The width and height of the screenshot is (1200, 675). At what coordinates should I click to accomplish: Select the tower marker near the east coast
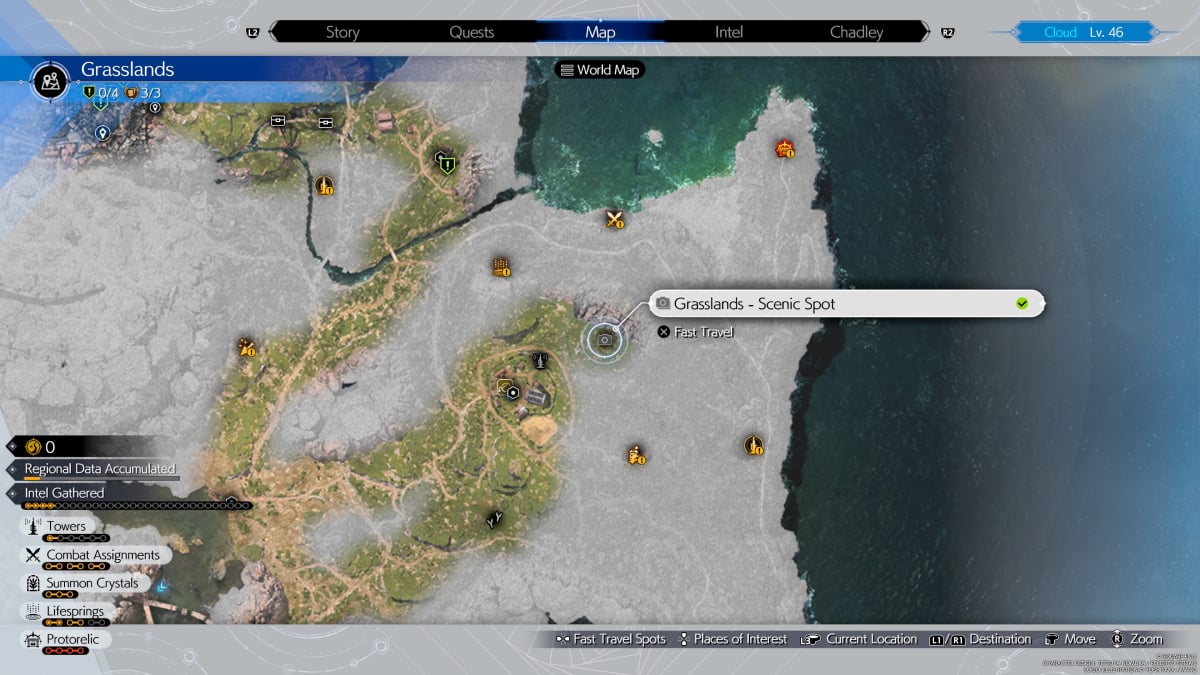coord(754,445)
